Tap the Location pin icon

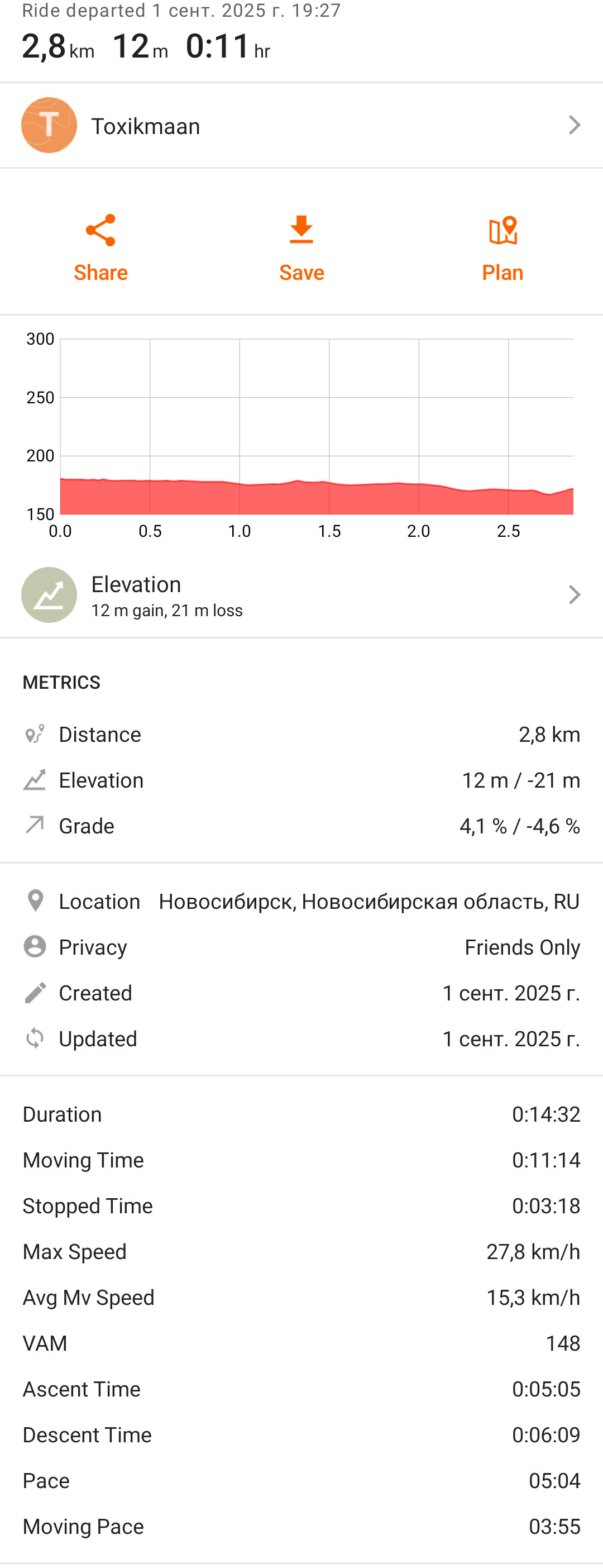(35, 901)
